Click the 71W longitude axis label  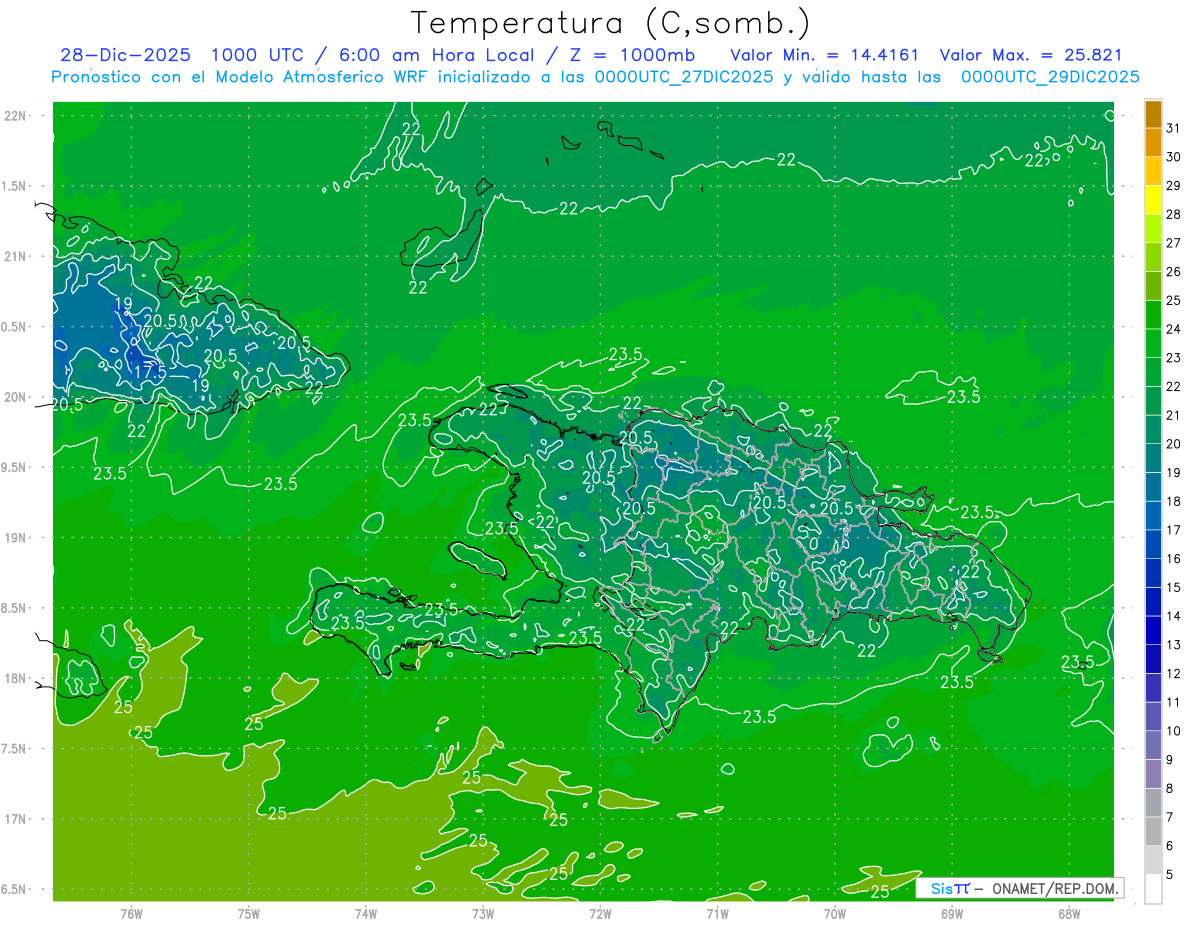point(717,913)
